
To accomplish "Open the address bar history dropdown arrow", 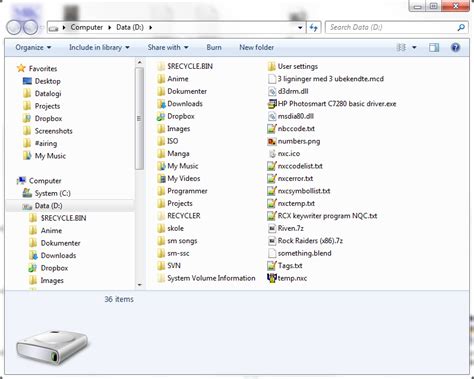I will coord(300,27).
